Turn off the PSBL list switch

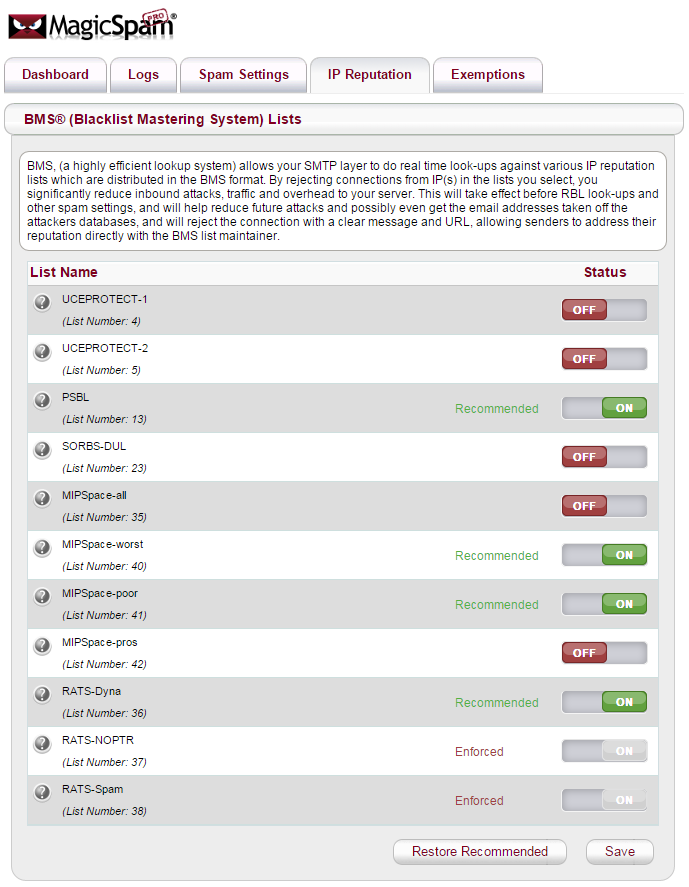tap(604, 408)
